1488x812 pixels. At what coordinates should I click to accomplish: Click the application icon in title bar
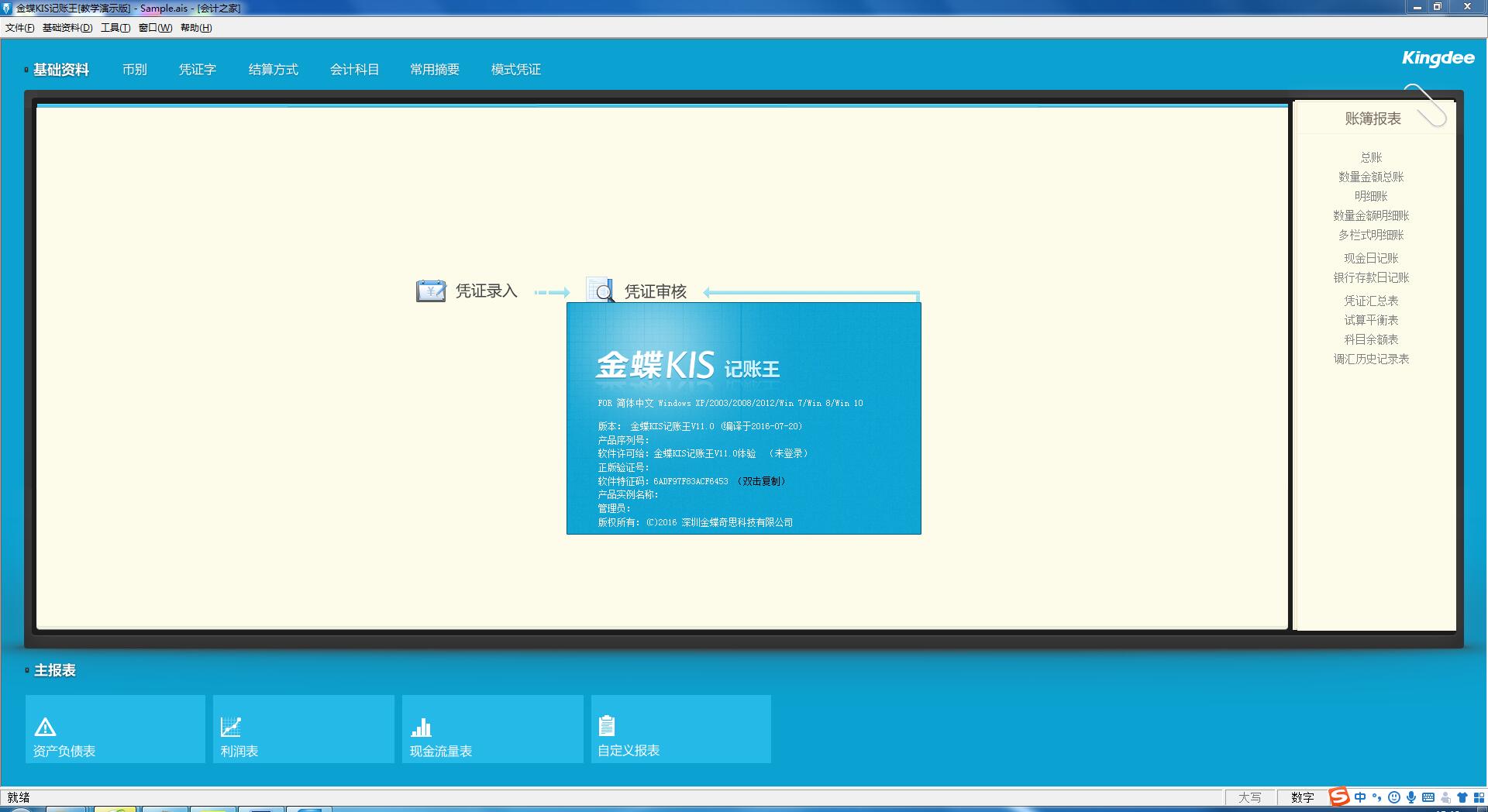pos(7,8)
